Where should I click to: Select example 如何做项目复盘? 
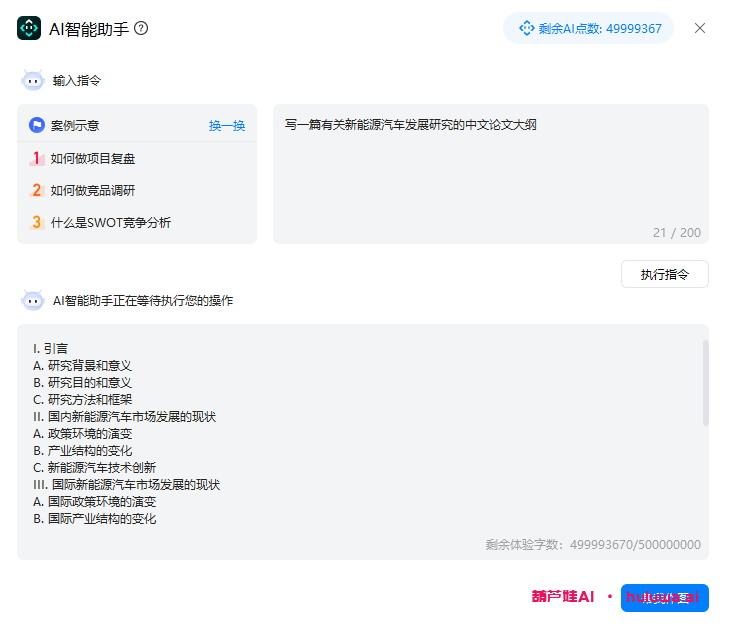(x=93, y=158)
